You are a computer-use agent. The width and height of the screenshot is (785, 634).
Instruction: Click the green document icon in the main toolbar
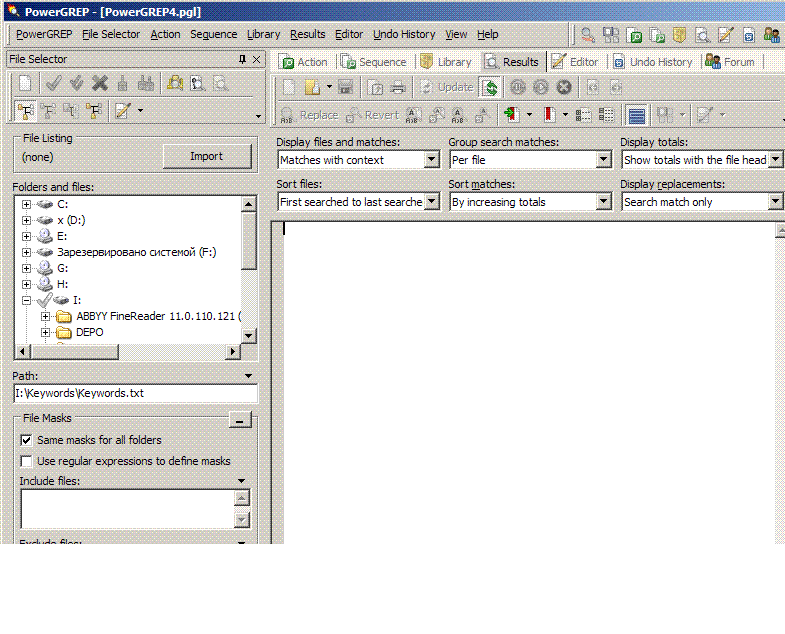coord(634,35)
